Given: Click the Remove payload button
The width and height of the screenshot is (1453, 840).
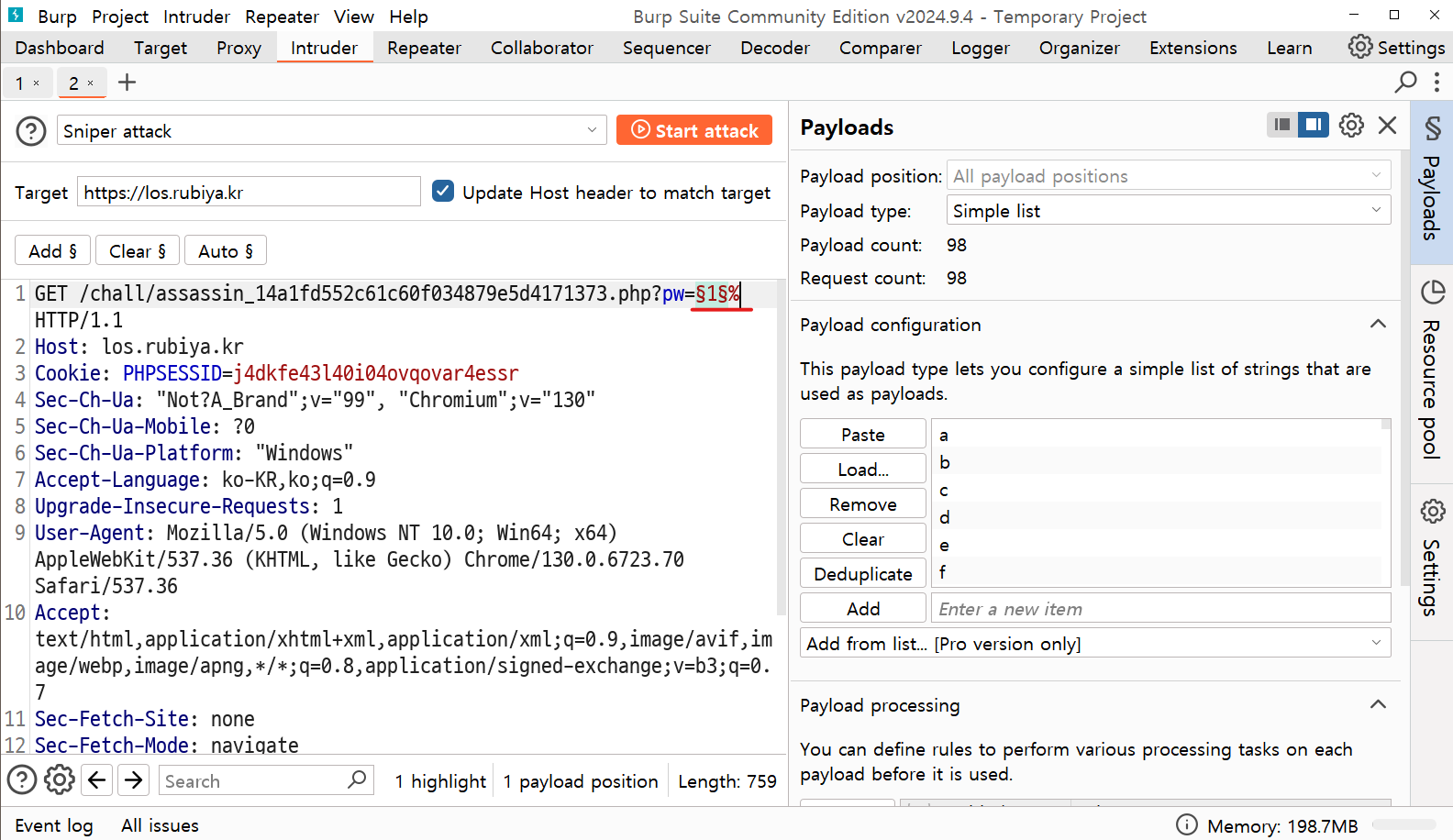Looking at the screenshot, I should [863, 503].
